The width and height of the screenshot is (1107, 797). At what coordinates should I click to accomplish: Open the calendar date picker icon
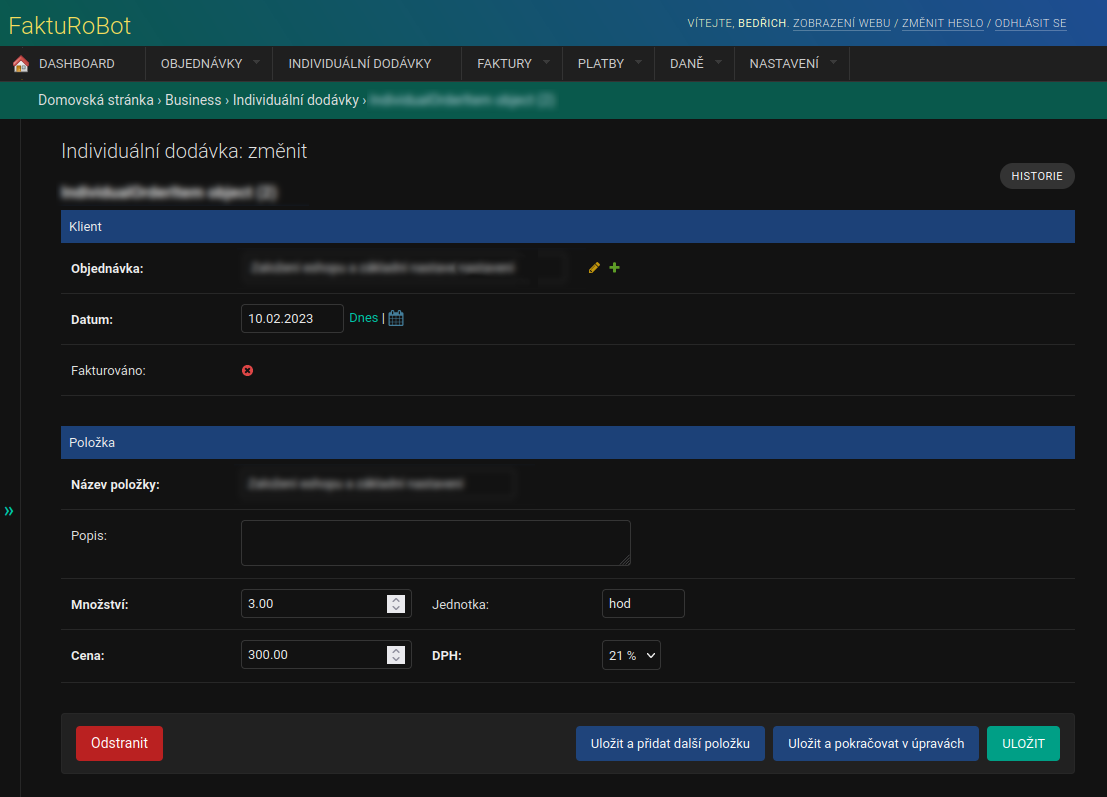(396, 319)
